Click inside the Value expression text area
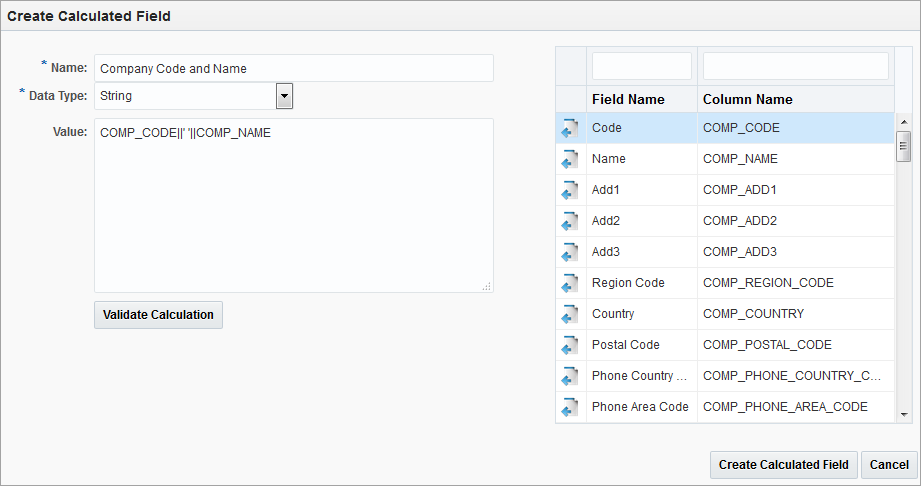 [x=294, y=206]
